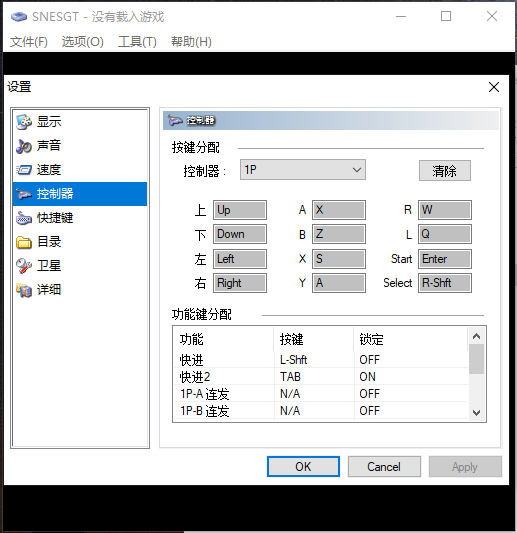Viewport: 517px width, 533px height.
Task: Confirm settings with OK button
Action: [x=303, y=467]
